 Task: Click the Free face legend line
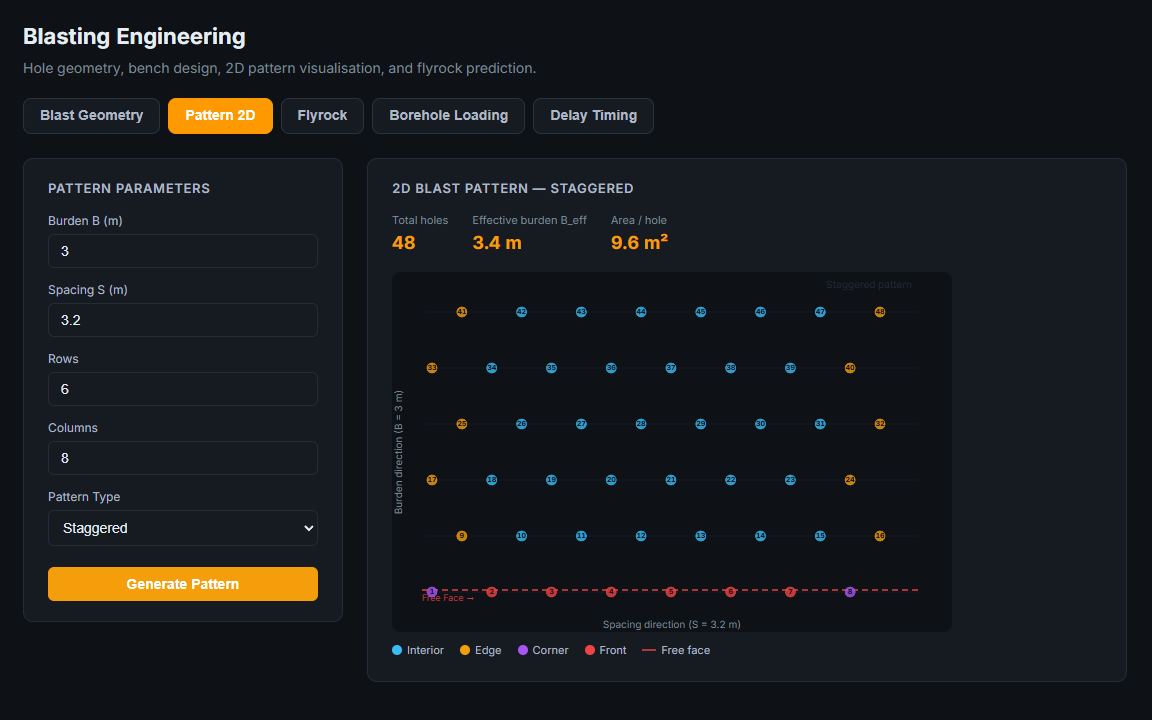click(x=649, y=650)
